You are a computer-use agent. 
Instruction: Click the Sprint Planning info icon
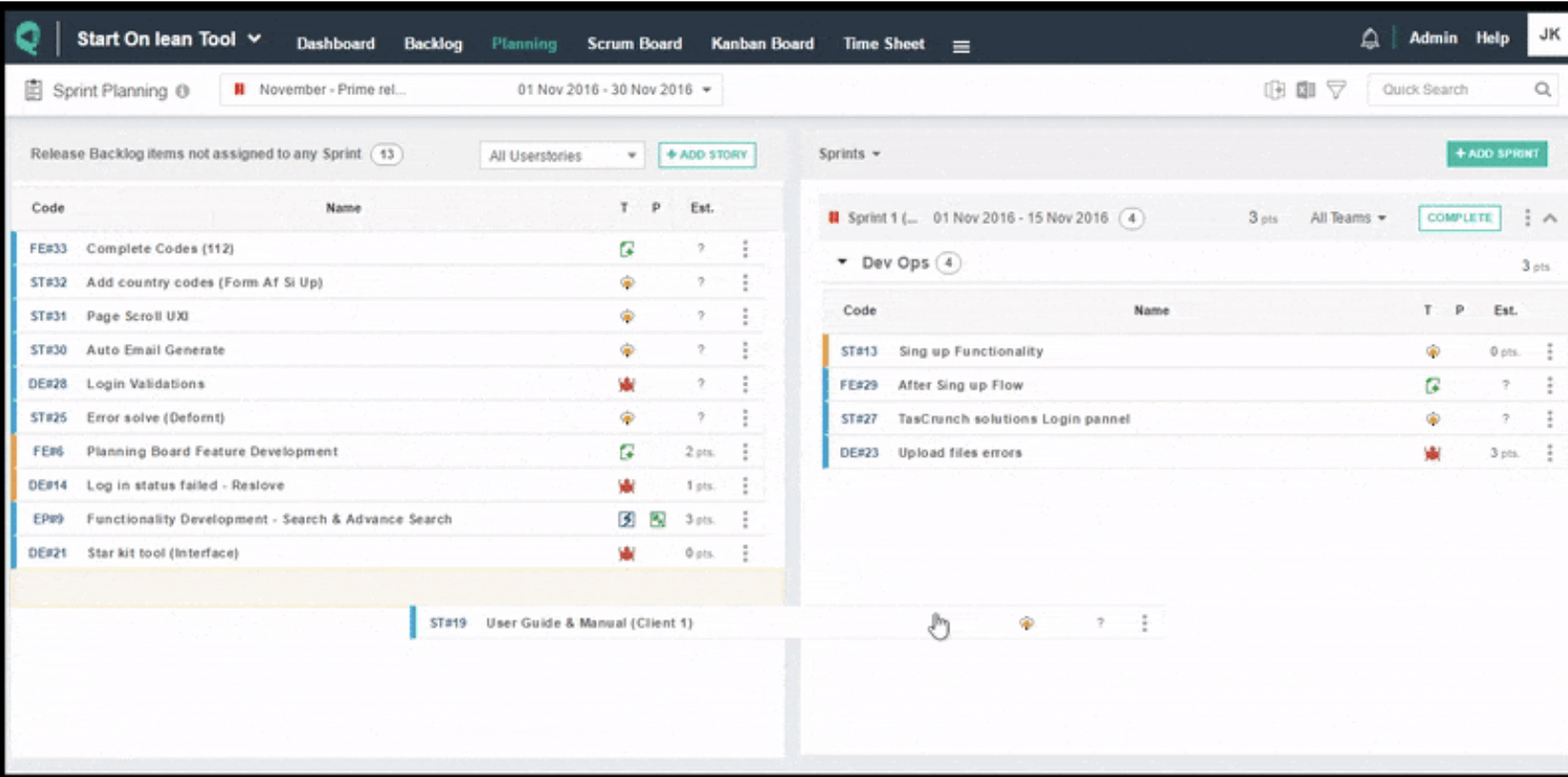pos(182,91)
